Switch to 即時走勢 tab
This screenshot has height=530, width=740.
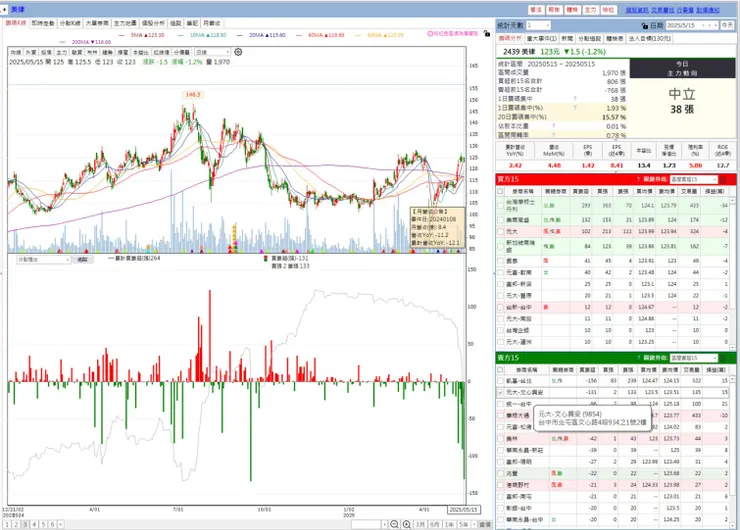(43, 23)
